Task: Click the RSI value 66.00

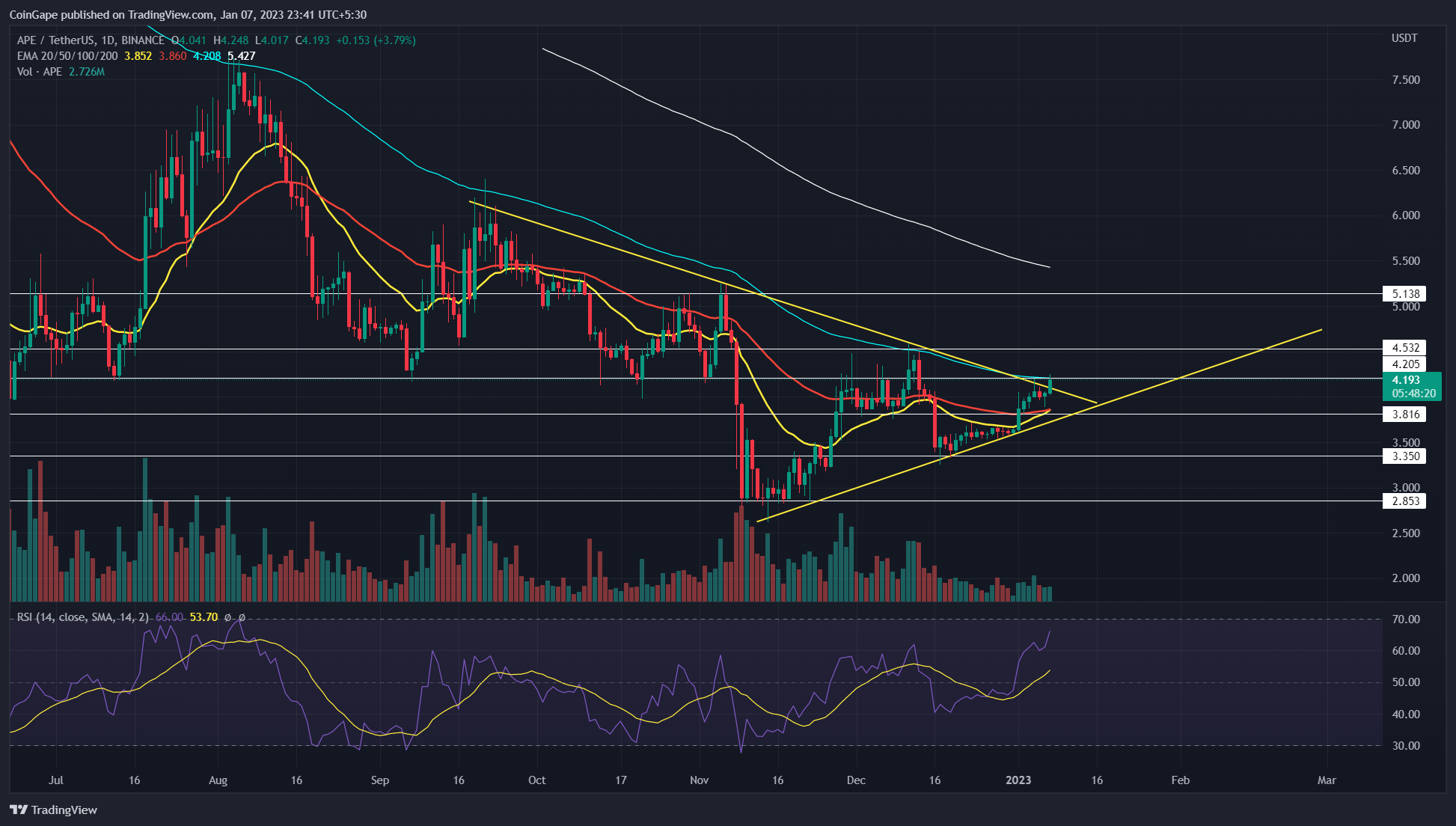Action: pos(169,617)
